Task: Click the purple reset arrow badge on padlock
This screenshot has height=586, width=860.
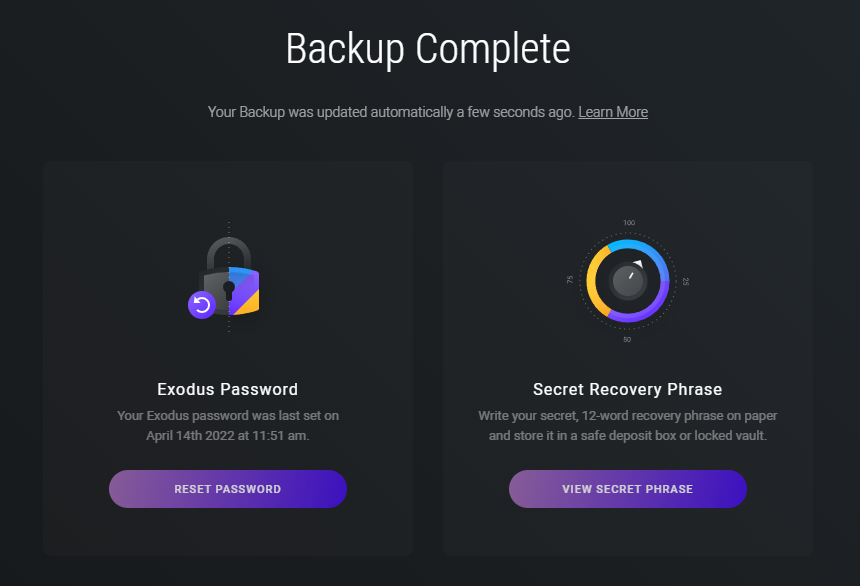Action: click(x=202, y=305)
